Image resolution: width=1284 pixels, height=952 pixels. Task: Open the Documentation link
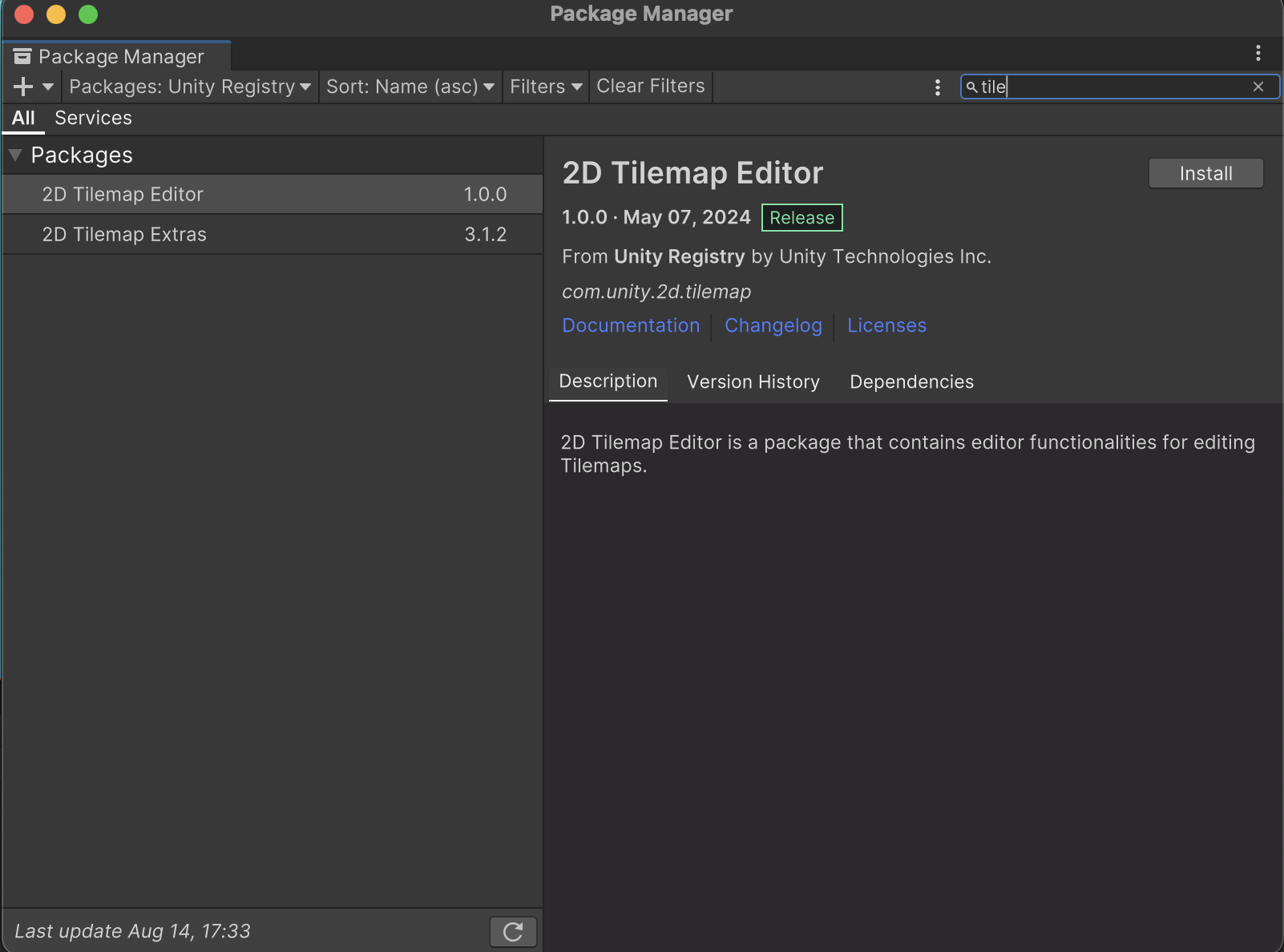(631, 325)
